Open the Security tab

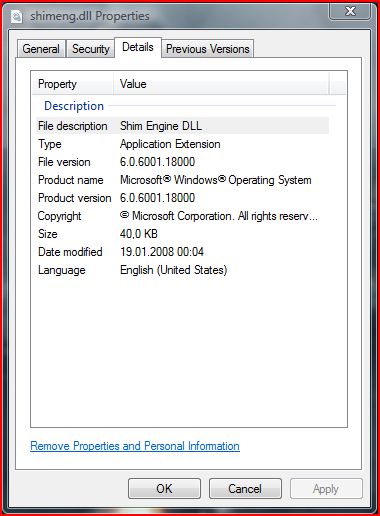[x=91, y=49]
